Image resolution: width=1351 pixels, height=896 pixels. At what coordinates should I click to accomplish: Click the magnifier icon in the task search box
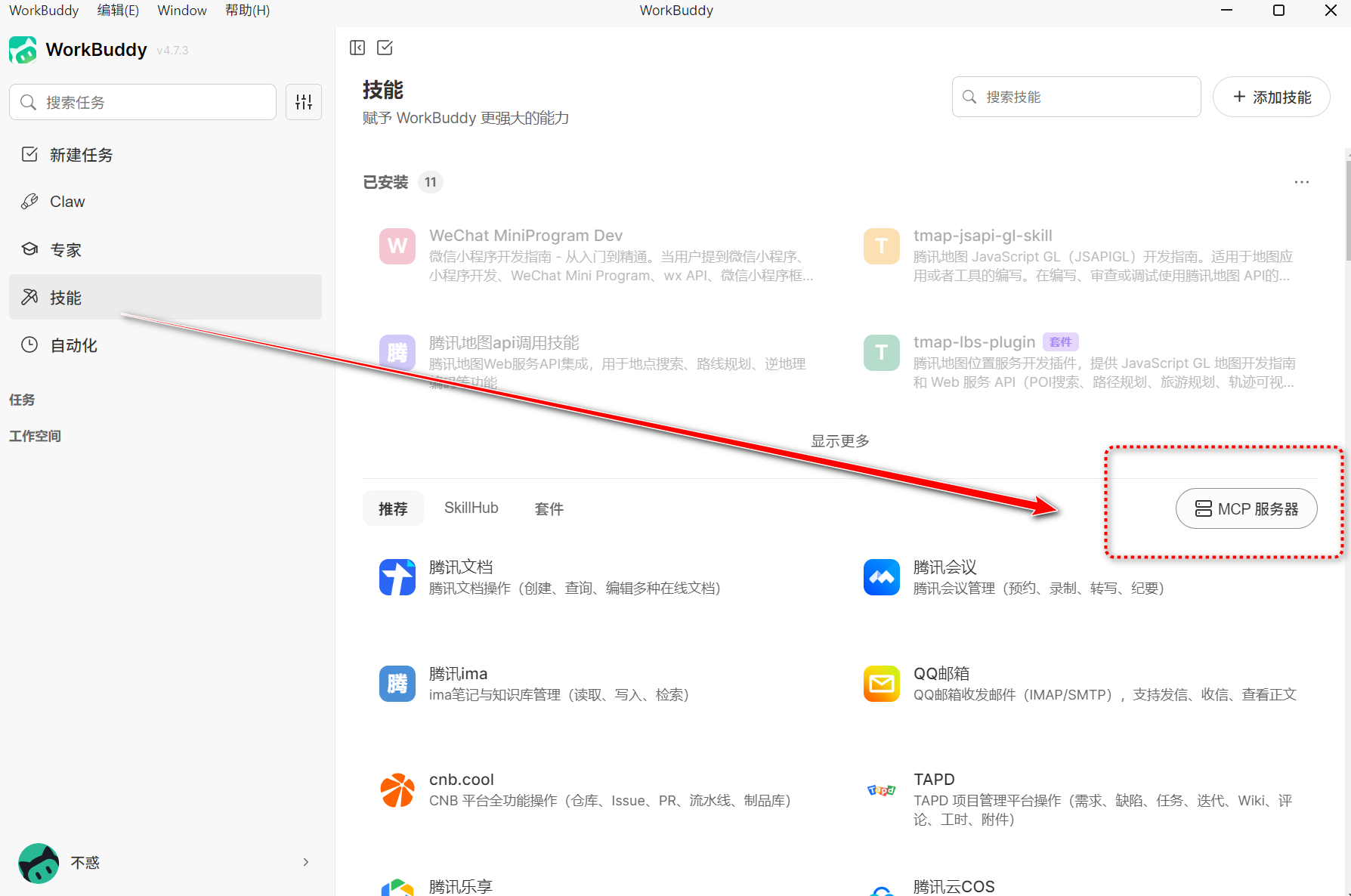[x=28, y=102]
